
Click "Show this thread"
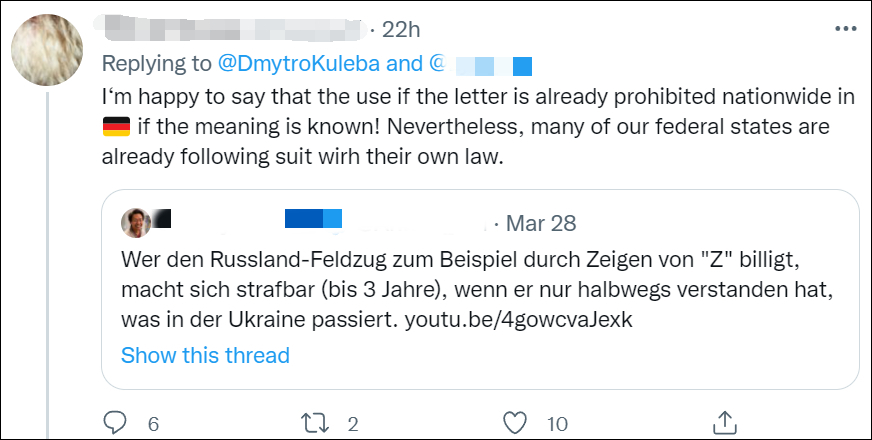coord(205,355)
